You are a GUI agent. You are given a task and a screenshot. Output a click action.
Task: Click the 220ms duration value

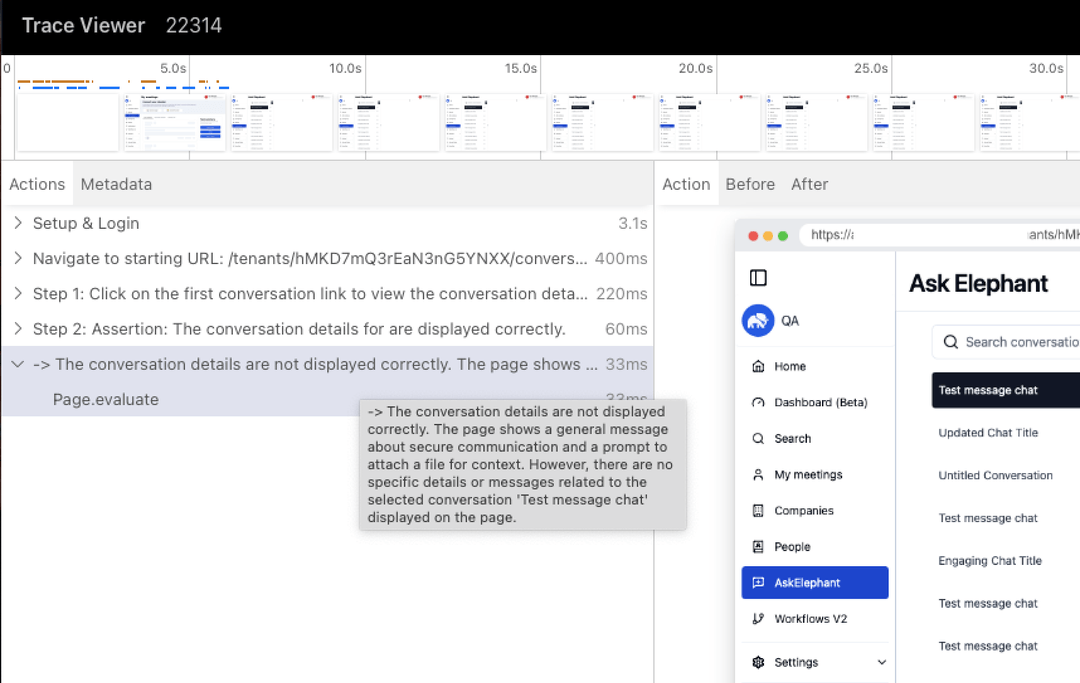point(621,293)
